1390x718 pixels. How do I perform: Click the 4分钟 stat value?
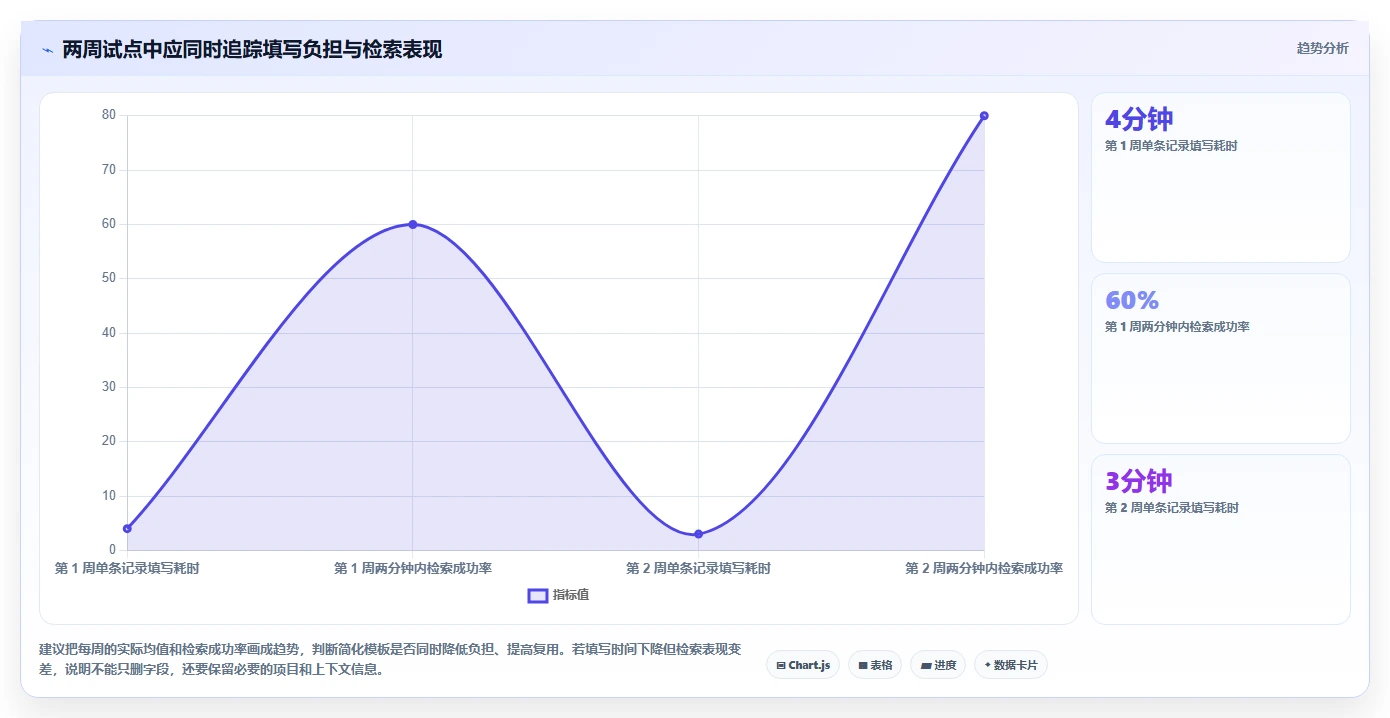1138,119
